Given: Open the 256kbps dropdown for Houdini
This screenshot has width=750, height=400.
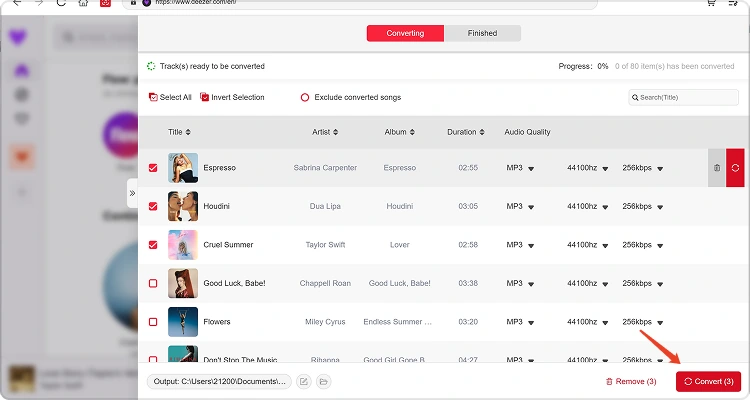Looking at the screenshot, I should click(642, 206).
